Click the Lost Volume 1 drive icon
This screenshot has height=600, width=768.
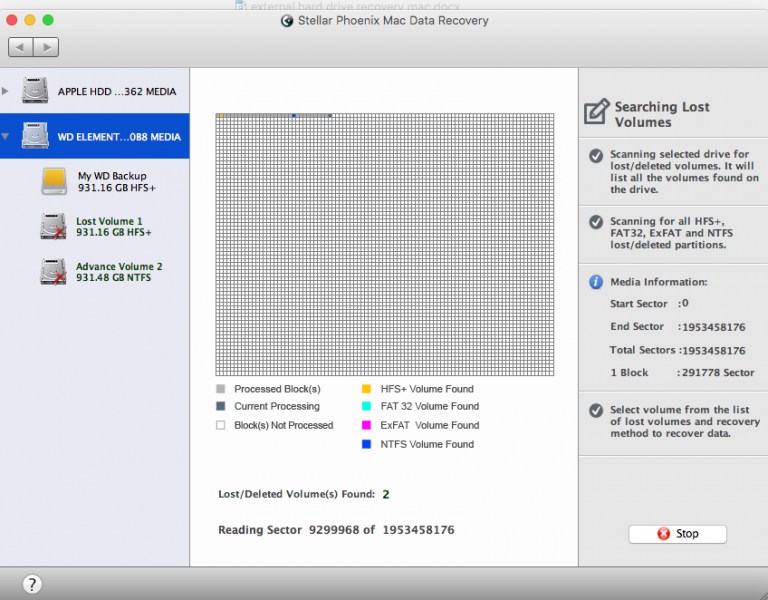(x=53, y=226)
